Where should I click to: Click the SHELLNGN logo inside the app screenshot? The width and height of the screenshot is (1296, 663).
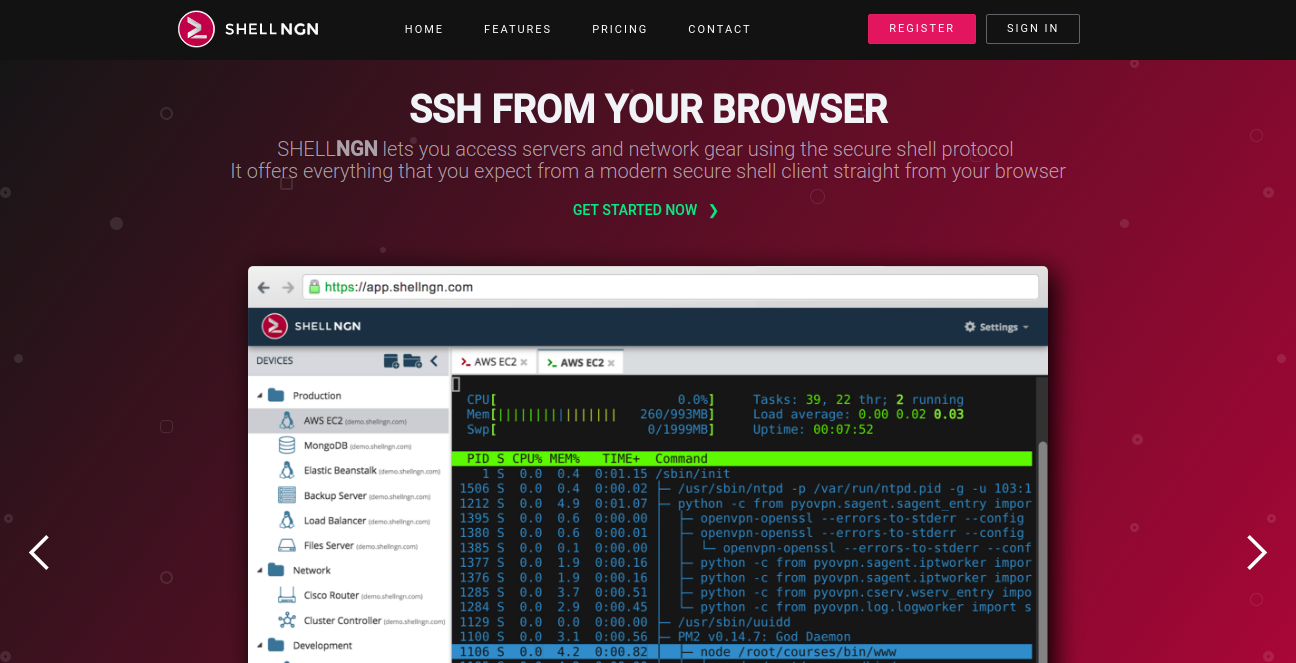point(311,326)
